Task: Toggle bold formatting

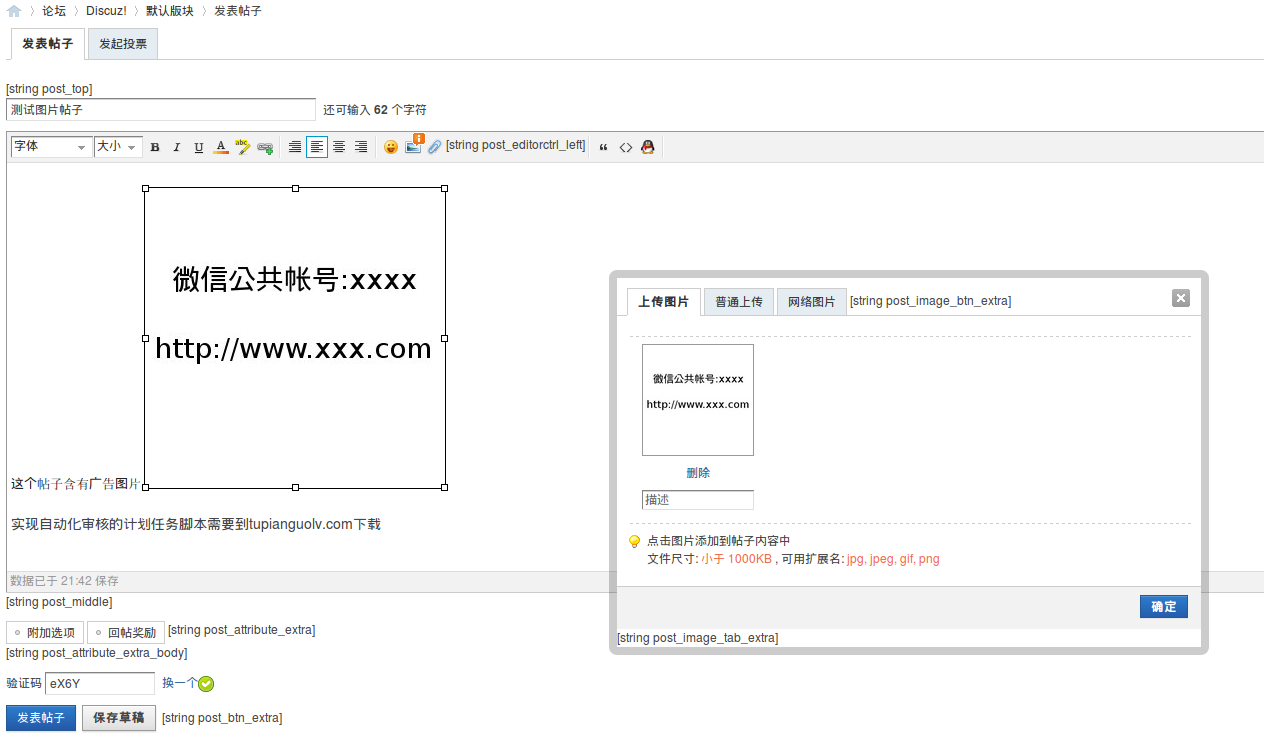Action: point(155,146)
